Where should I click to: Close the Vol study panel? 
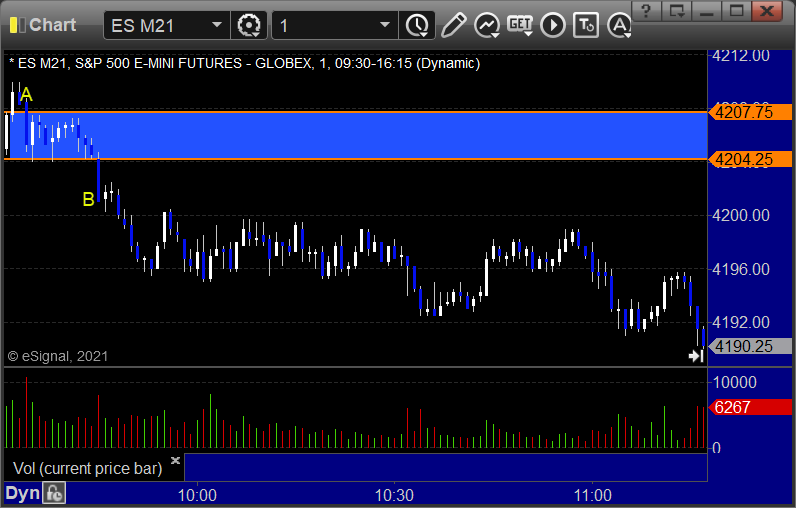(175, 460)
